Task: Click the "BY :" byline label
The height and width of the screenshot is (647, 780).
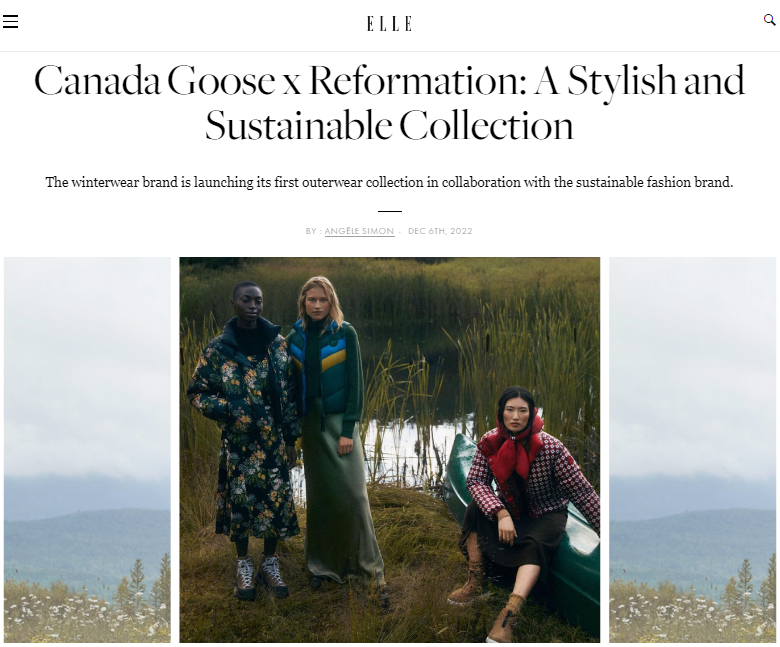Action: (313, 231)
